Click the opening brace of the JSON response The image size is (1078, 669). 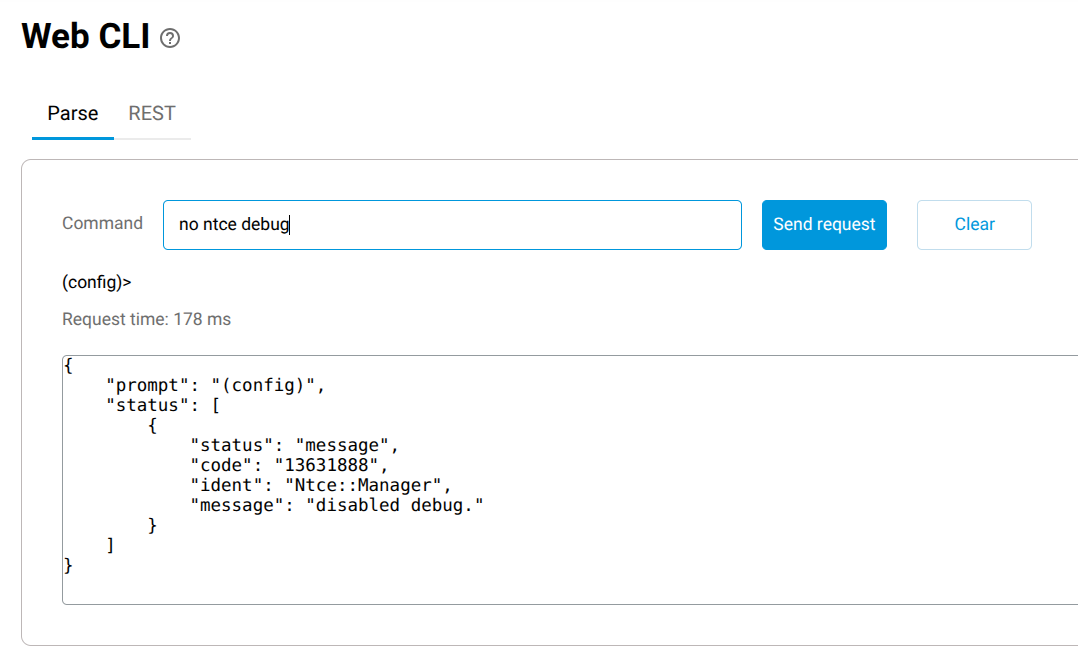pyautogui.click(x=68, y=366)
